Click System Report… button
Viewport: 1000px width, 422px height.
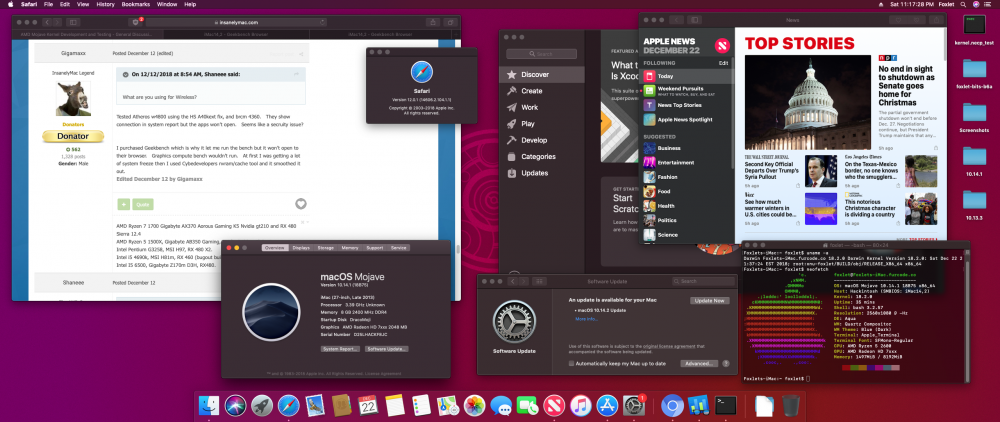coord(339,349)
